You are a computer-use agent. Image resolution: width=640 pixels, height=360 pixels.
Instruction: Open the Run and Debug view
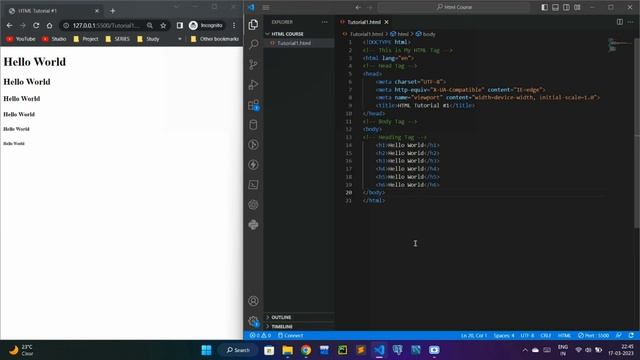253,84
